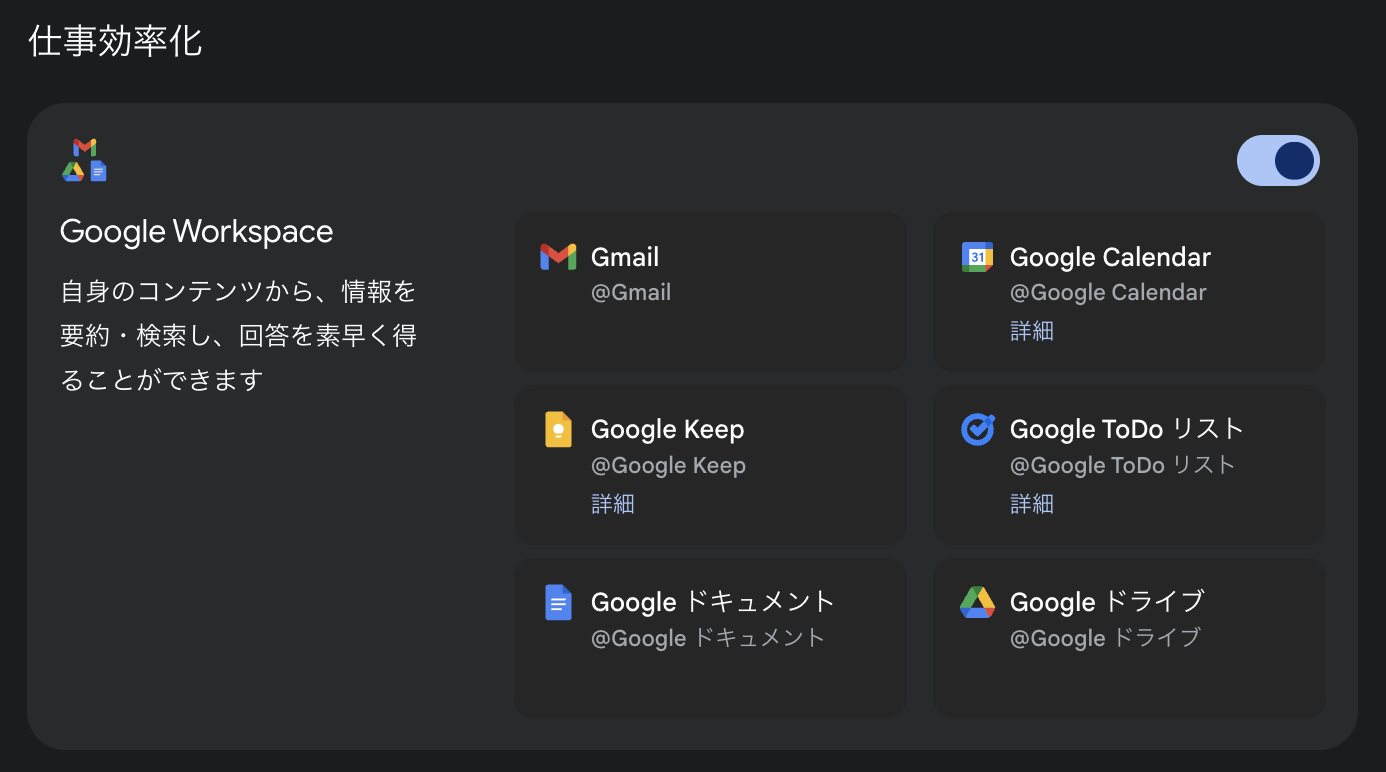Select the Gmail card title
Image resolution: width=1386 pixels, height=772 pixels.
tap(625, 257)
